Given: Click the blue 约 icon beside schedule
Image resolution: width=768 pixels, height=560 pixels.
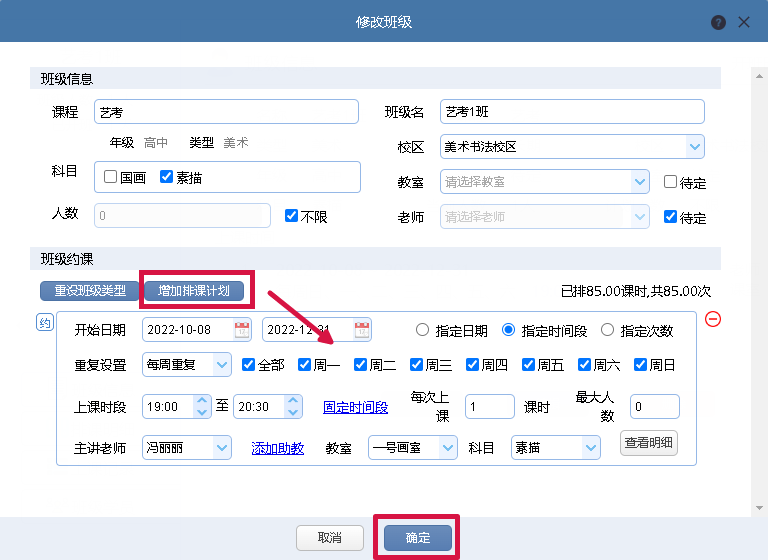Looking at the screenshot, I should pos(45,322).
